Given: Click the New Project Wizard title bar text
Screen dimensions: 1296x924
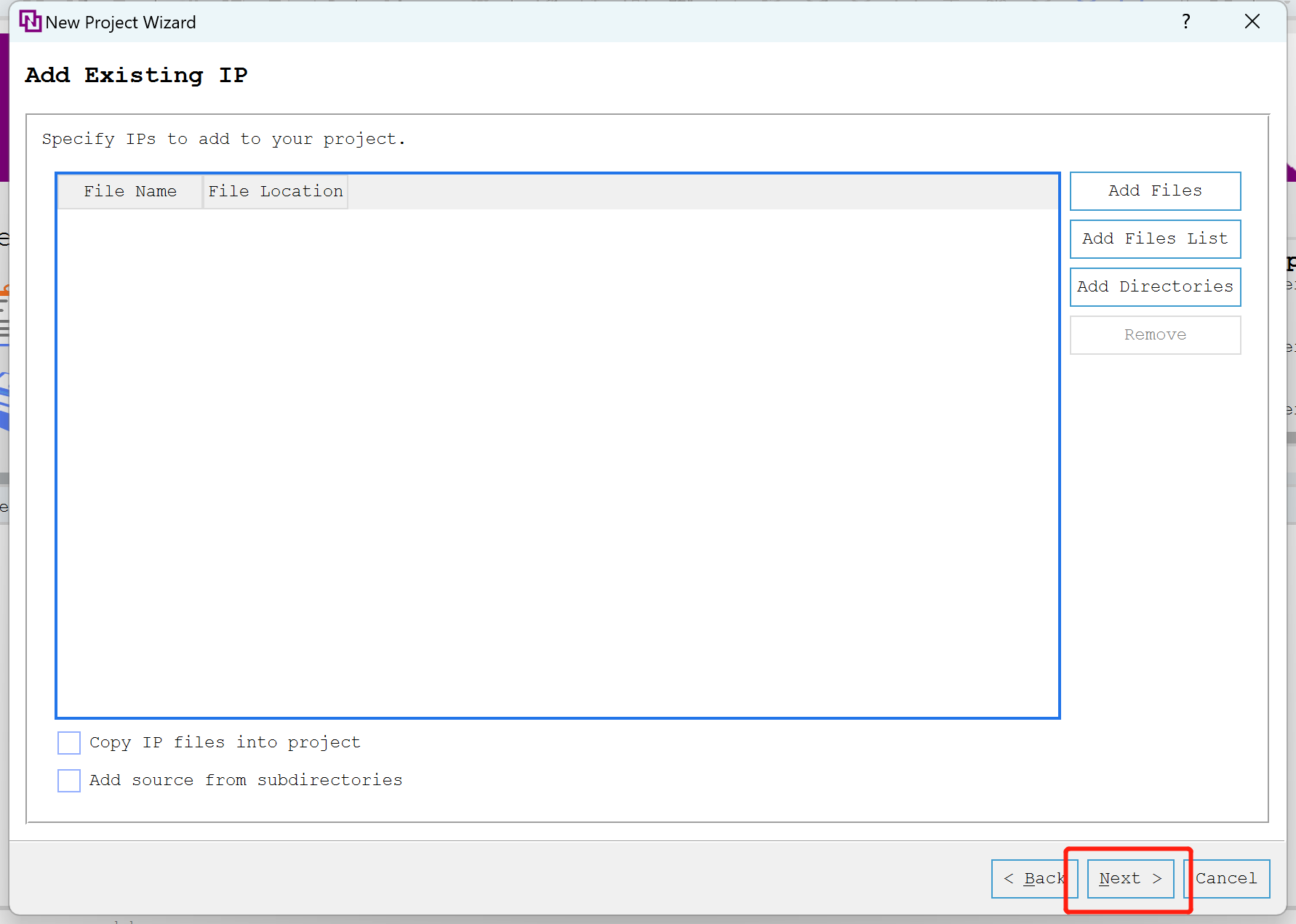Looking at the screenshot, I should tap(121, 23).
